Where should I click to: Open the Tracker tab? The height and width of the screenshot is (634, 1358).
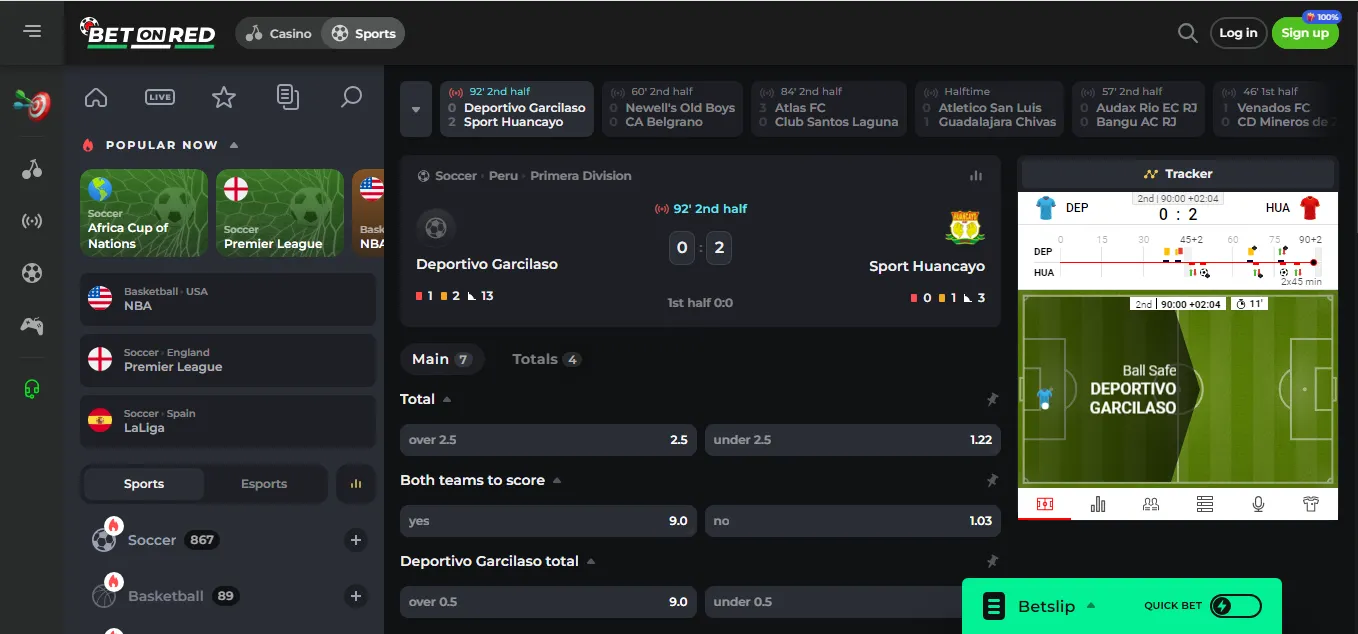1177,174
